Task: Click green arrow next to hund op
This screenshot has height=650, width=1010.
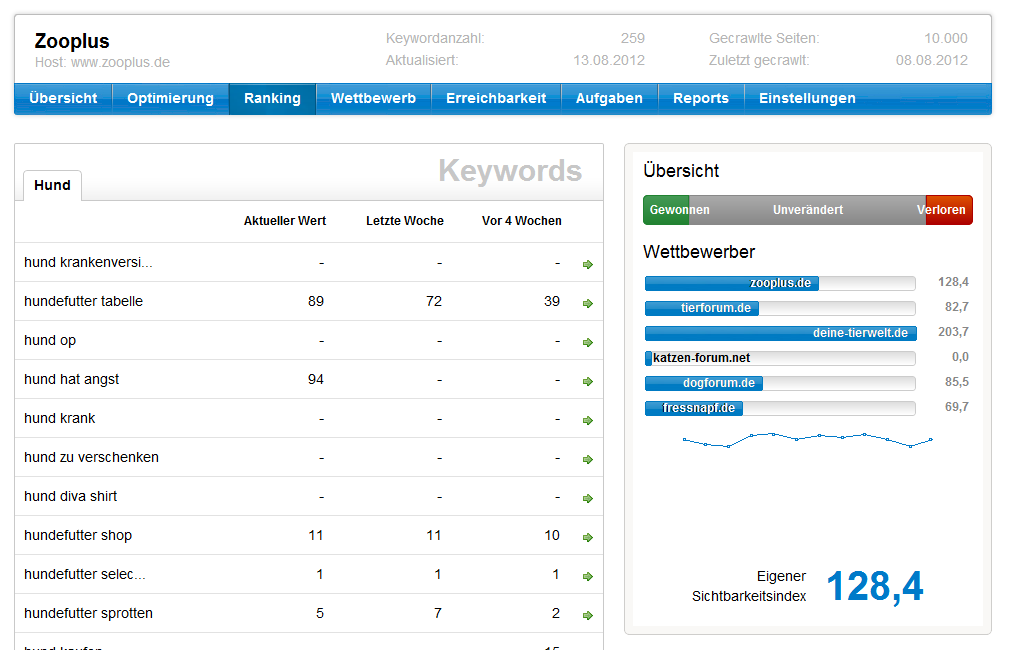Action: tap(588, 342)
